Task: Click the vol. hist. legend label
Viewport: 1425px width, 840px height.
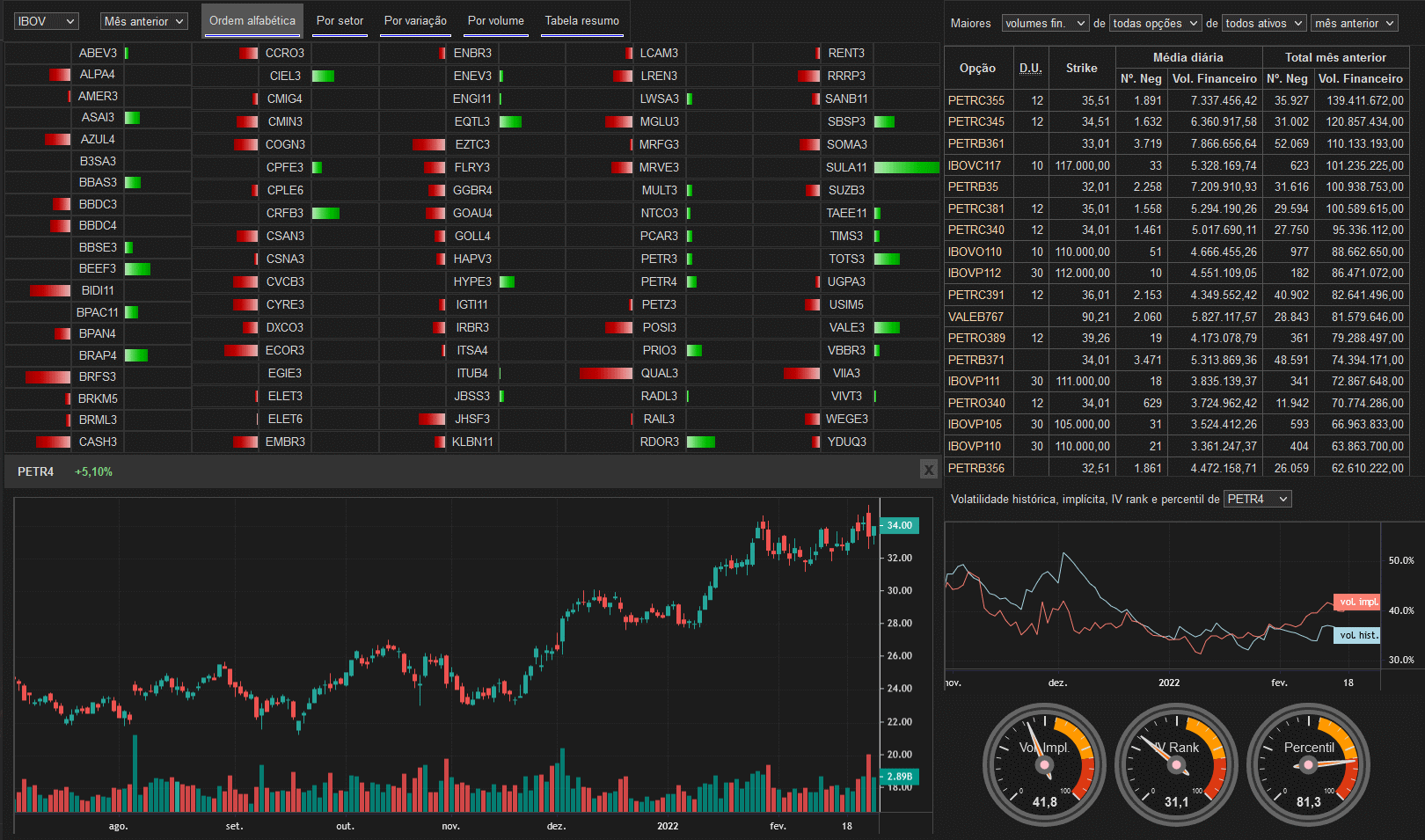Action: click(1357, 635)
